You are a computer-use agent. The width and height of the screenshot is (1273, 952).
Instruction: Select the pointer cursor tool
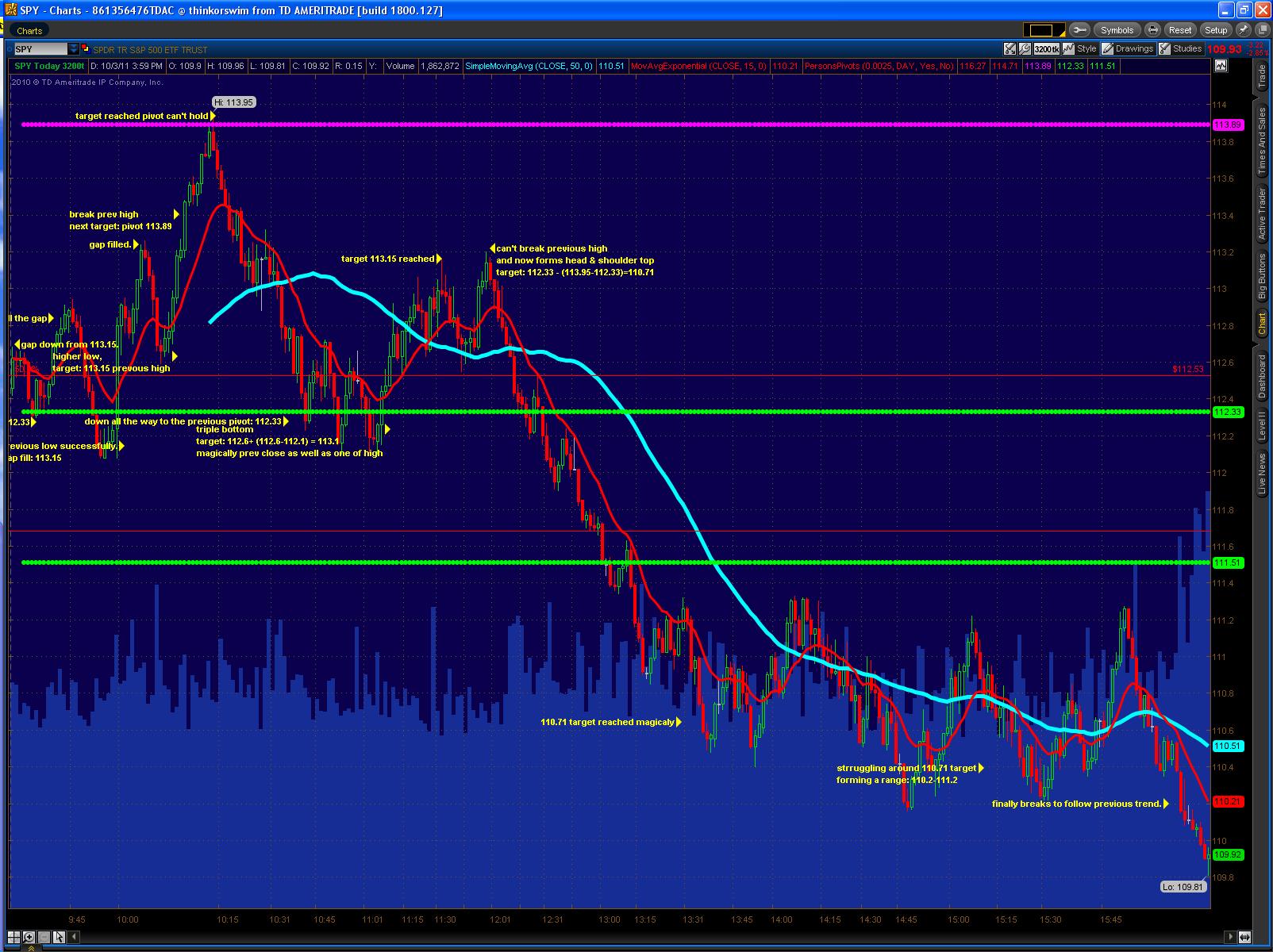point(58,937)
